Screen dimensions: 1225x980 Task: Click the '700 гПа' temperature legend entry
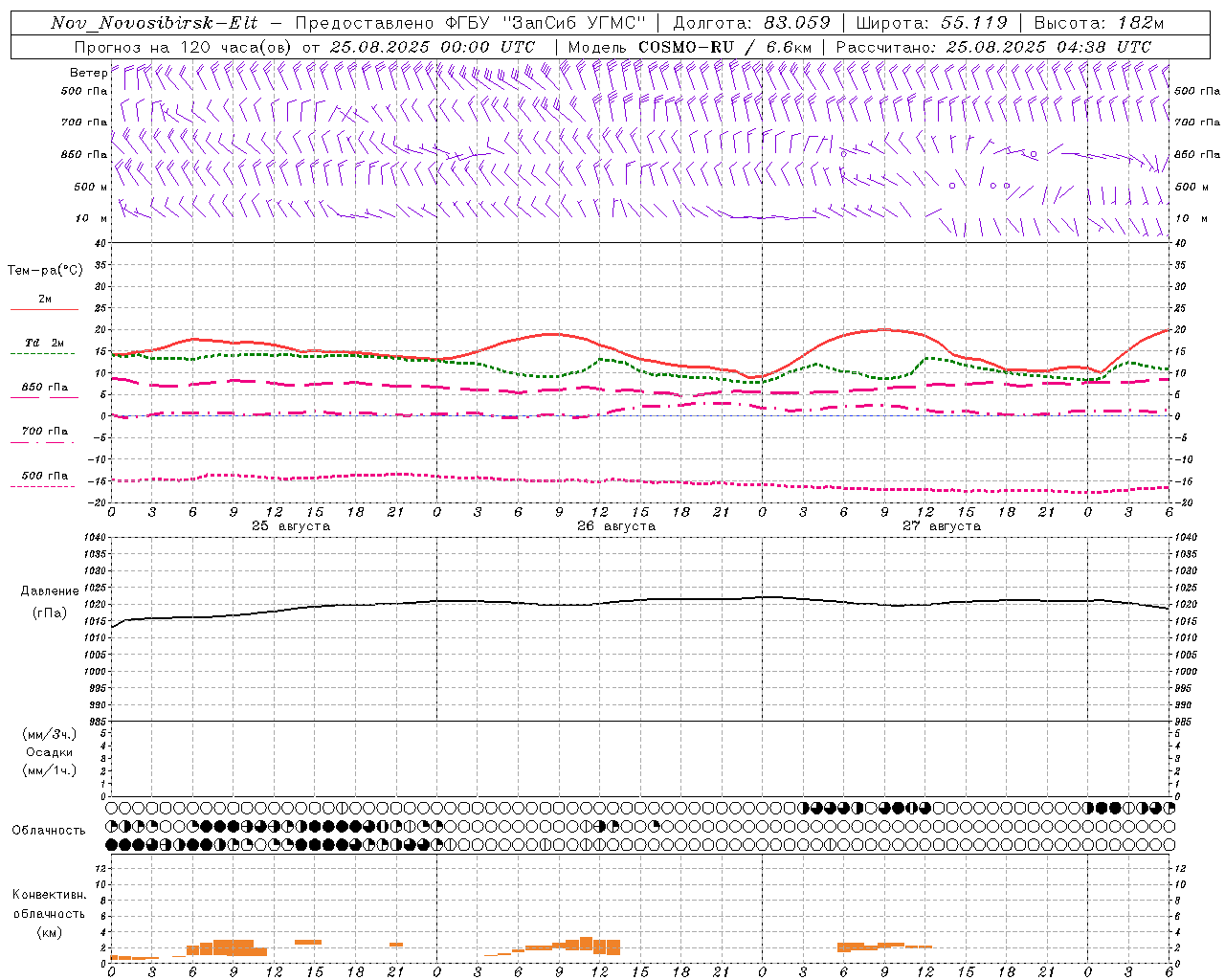[x=44, y=432]
